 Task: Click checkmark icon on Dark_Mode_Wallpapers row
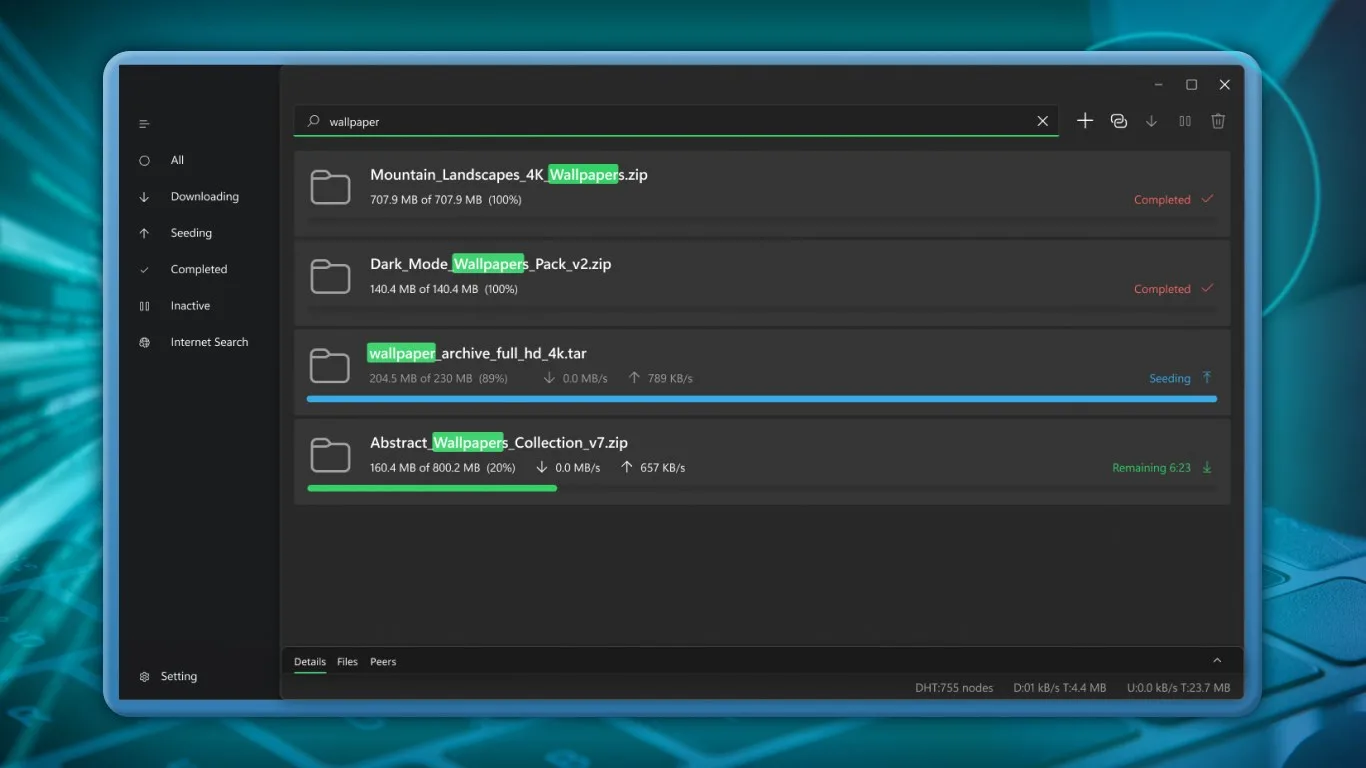click(x=1207, y=288)
